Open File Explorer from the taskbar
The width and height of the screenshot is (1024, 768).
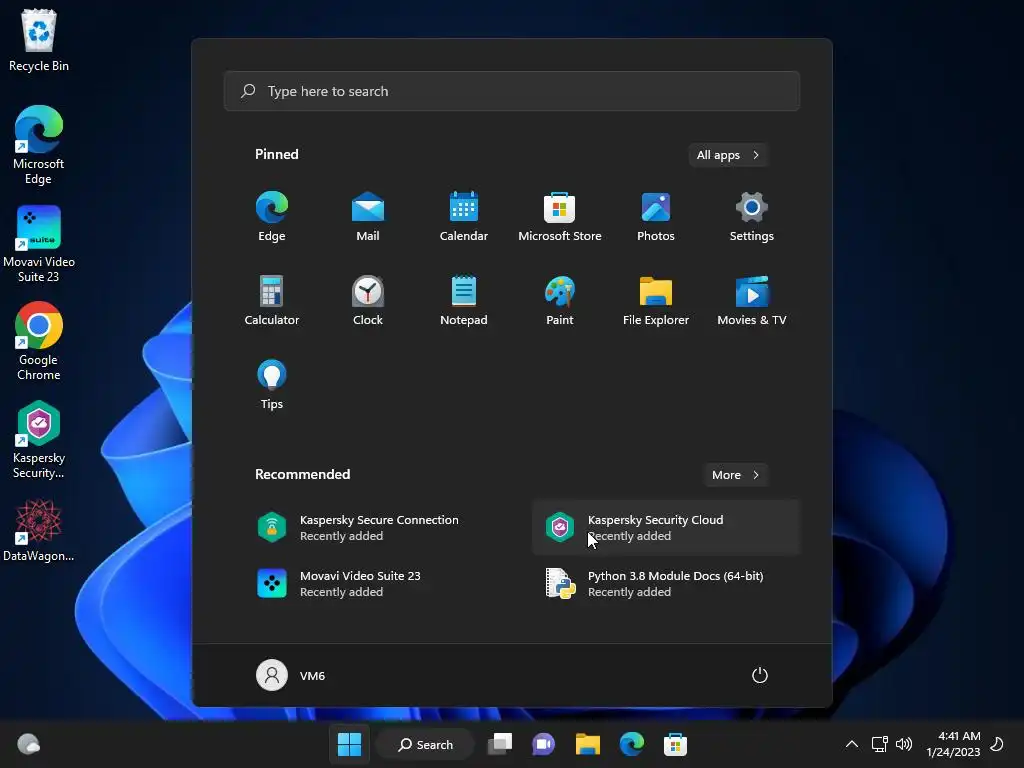588,744
